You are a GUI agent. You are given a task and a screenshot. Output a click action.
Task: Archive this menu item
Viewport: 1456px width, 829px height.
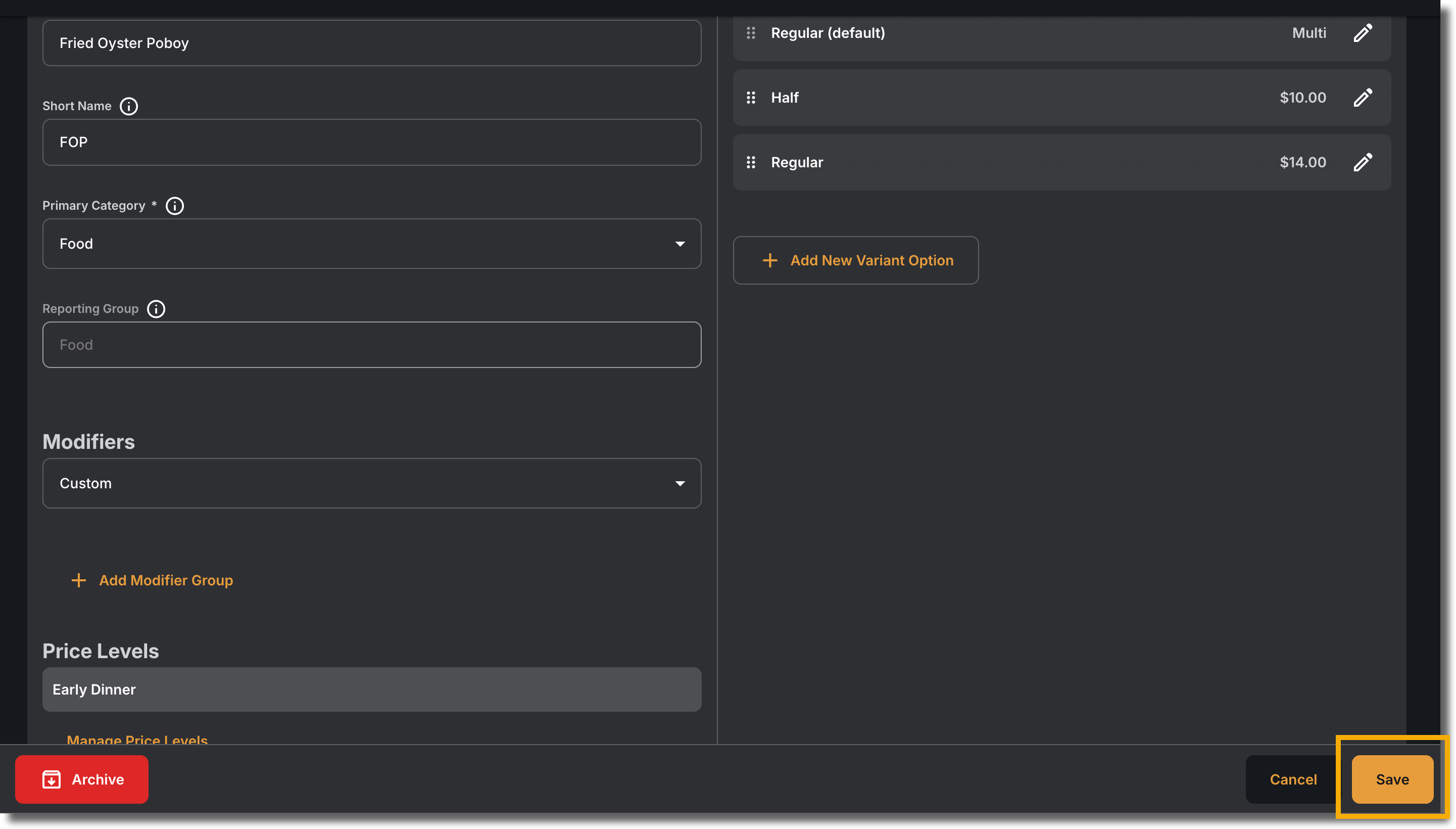pyautogui.click(x=82, y=779)
